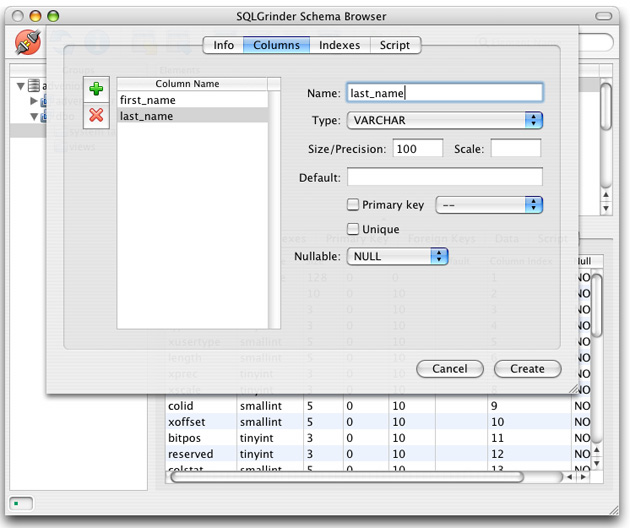Image resolution: width=630 pixels, height=528 pixels.
Task: Click the Cancel button
Action: [450, 368]
